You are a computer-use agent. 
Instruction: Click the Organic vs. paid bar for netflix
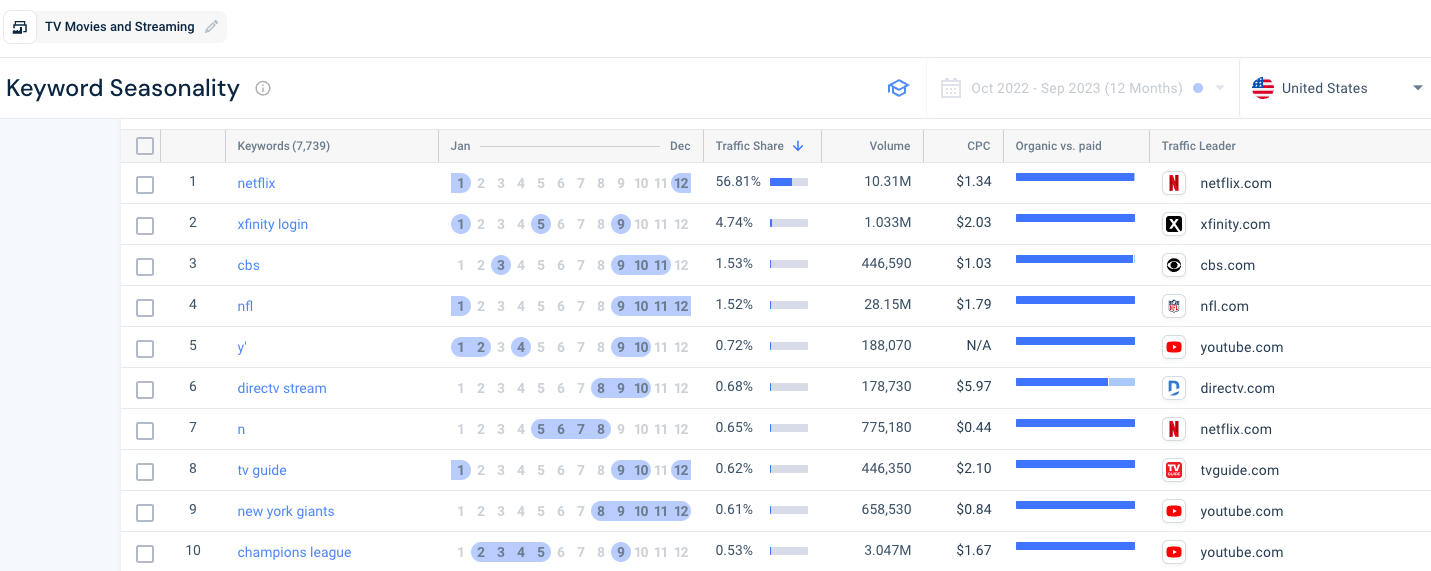pos(1075,177)
